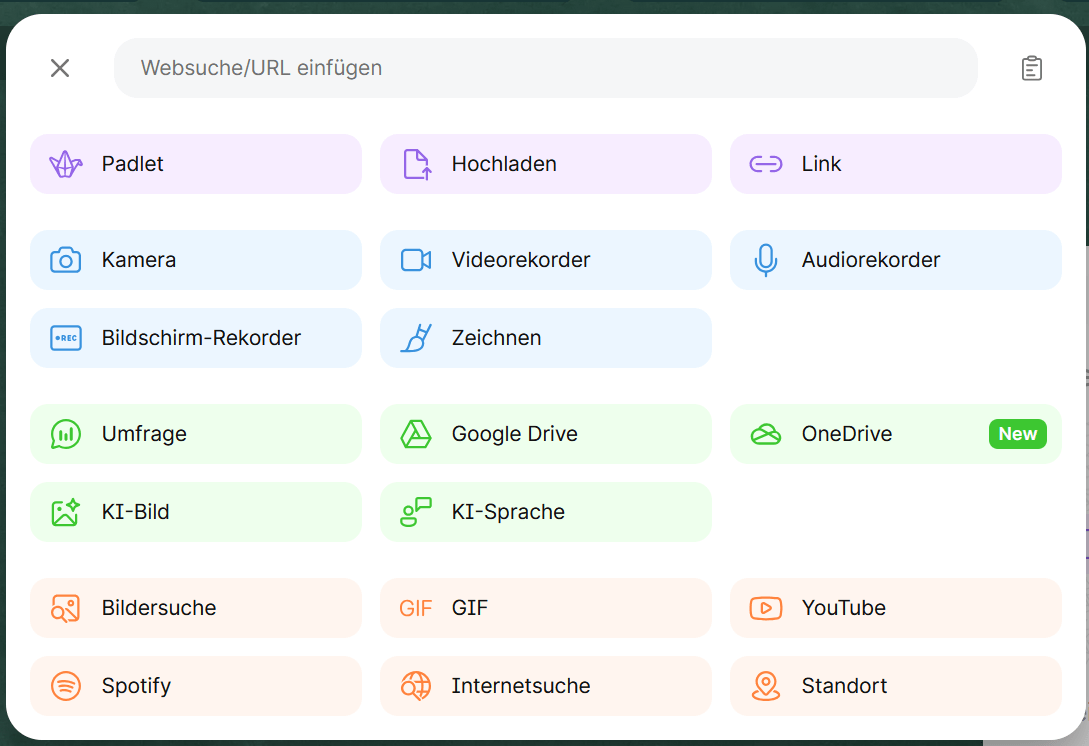Choose the KI-Sprache option
This screenshot has width=1089, height=746.
[x=545, y=512]
